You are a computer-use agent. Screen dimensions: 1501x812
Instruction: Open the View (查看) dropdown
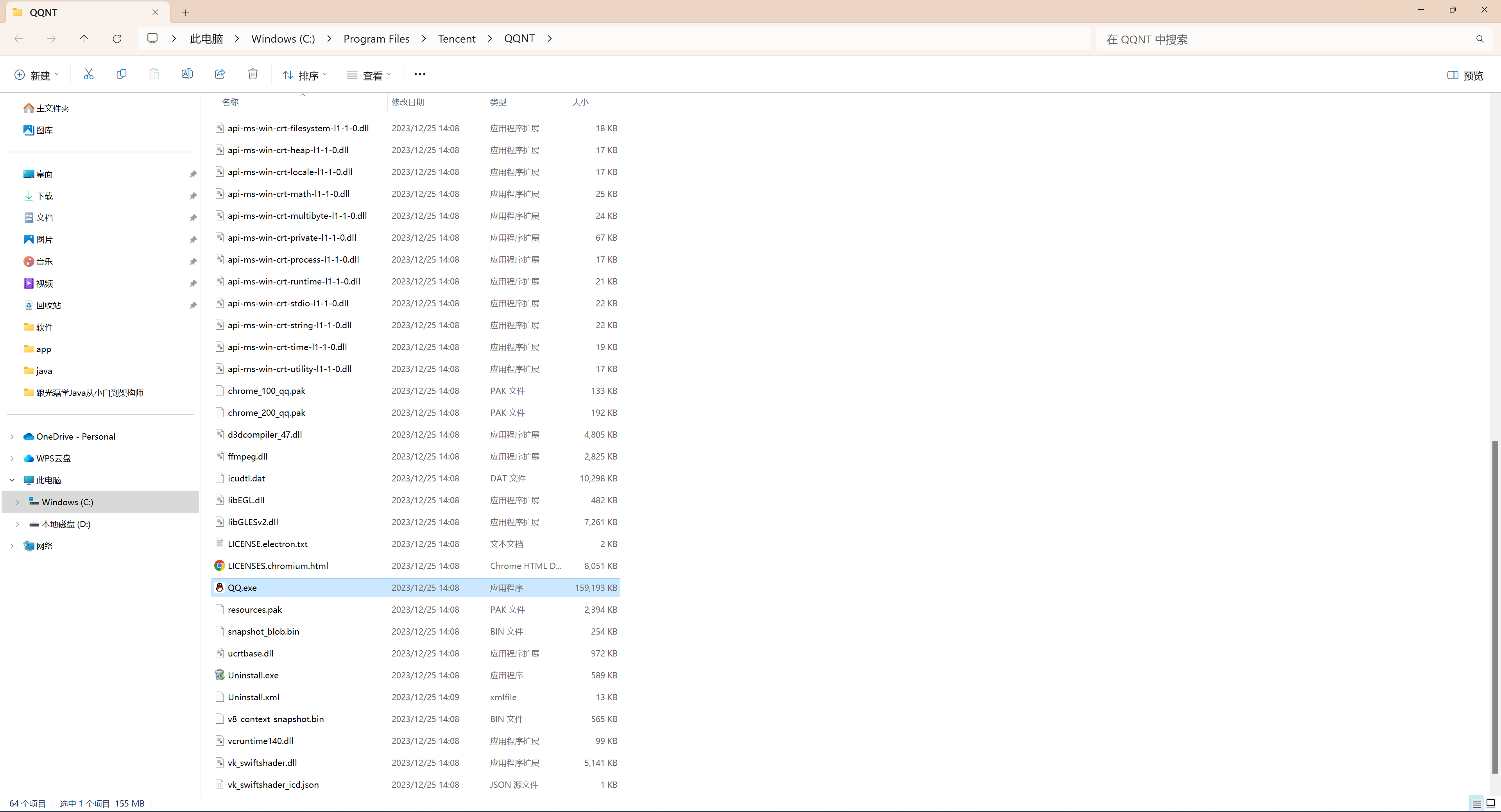369,75
